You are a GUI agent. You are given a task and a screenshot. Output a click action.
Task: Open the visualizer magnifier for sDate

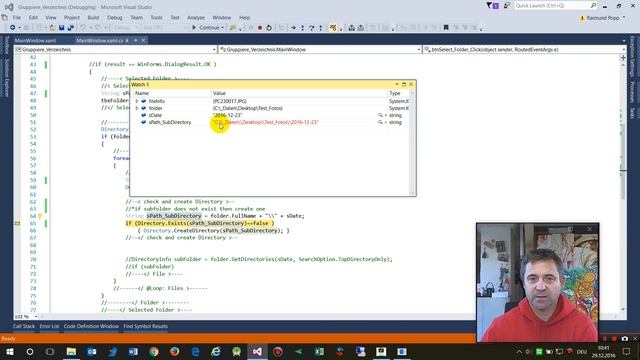[x=380, y=116]
